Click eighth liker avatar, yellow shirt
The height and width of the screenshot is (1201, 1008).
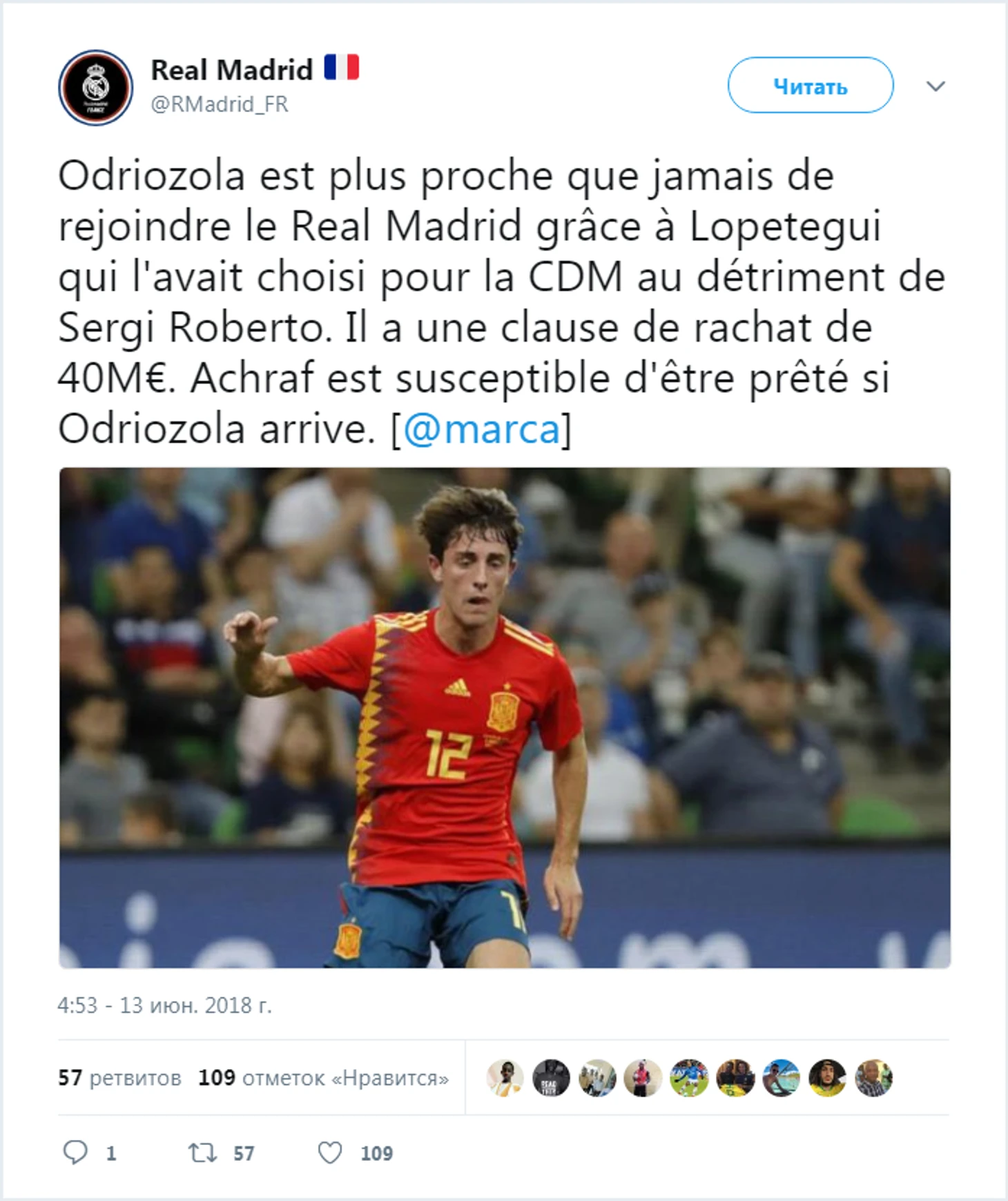click(x=827, y=1077)
